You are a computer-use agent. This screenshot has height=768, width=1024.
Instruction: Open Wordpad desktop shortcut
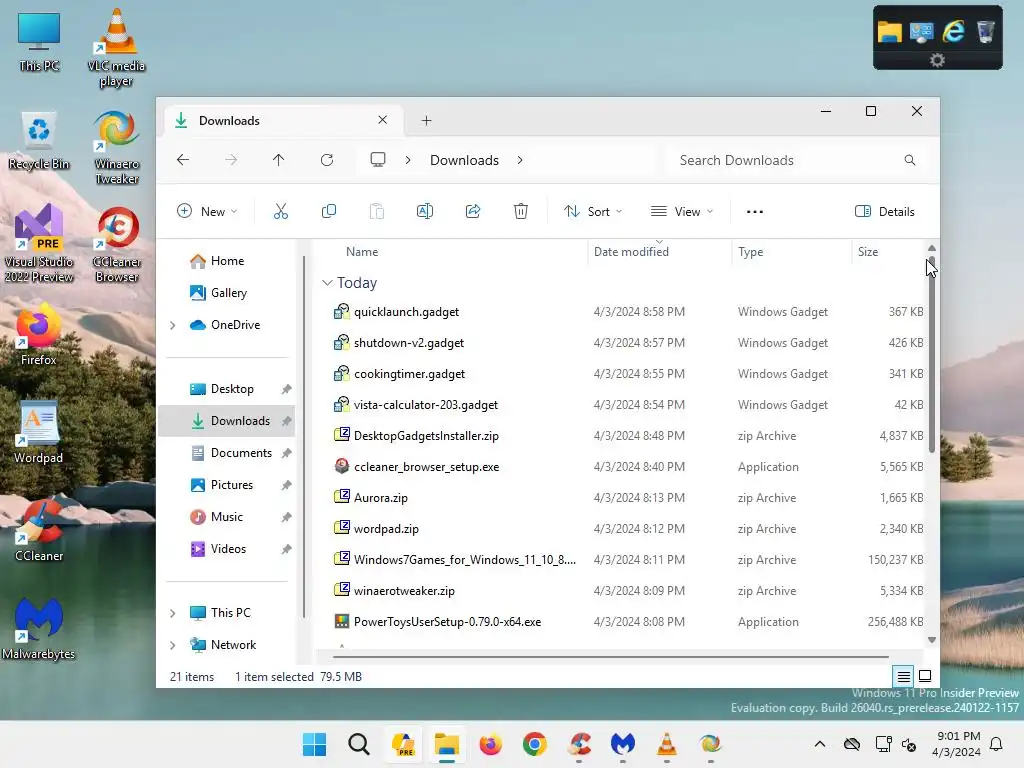[39, 432]
